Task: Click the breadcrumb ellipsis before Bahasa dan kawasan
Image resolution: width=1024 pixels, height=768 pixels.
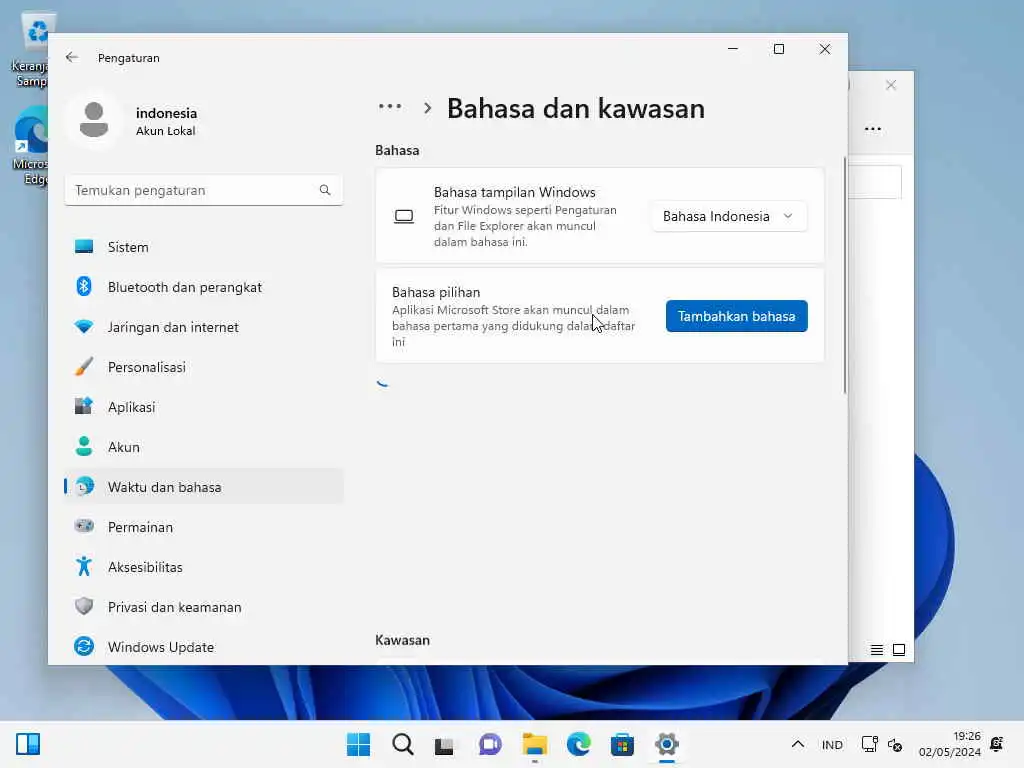Action: (x=390, y=107)
